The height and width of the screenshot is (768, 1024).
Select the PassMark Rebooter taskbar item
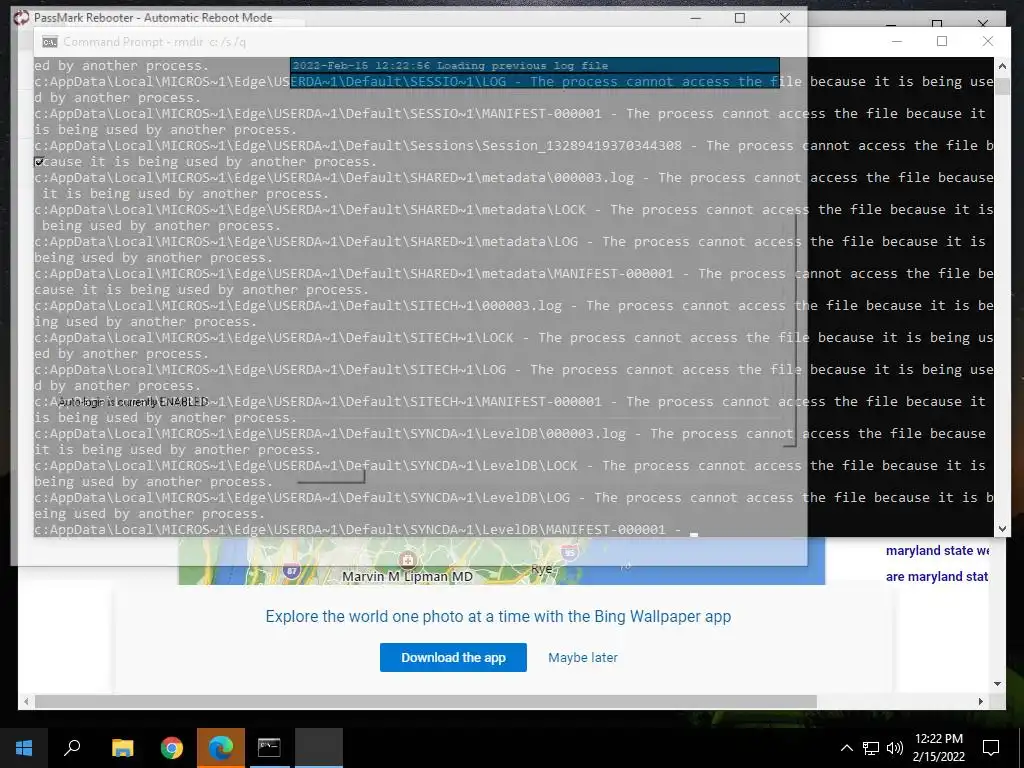[319, 748]
